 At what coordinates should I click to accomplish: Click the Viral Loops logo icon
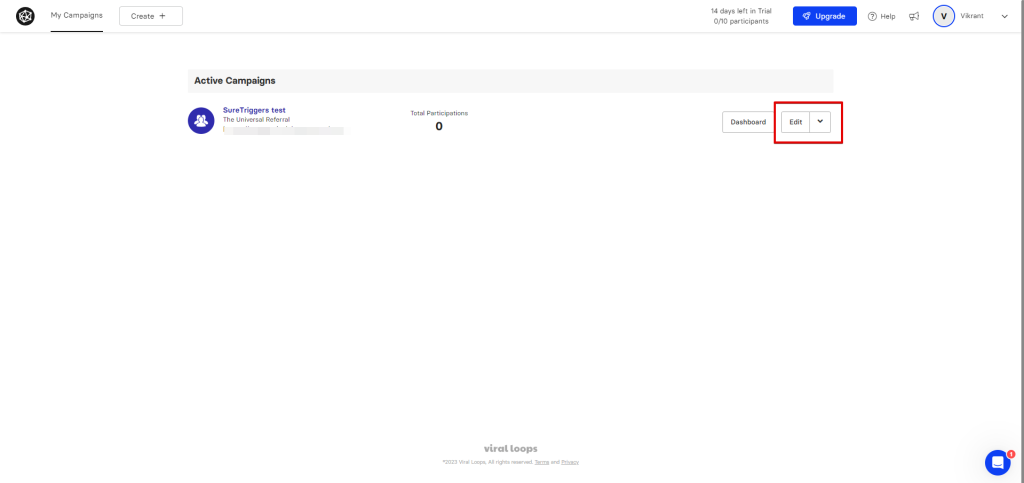(x=25, y=16)
